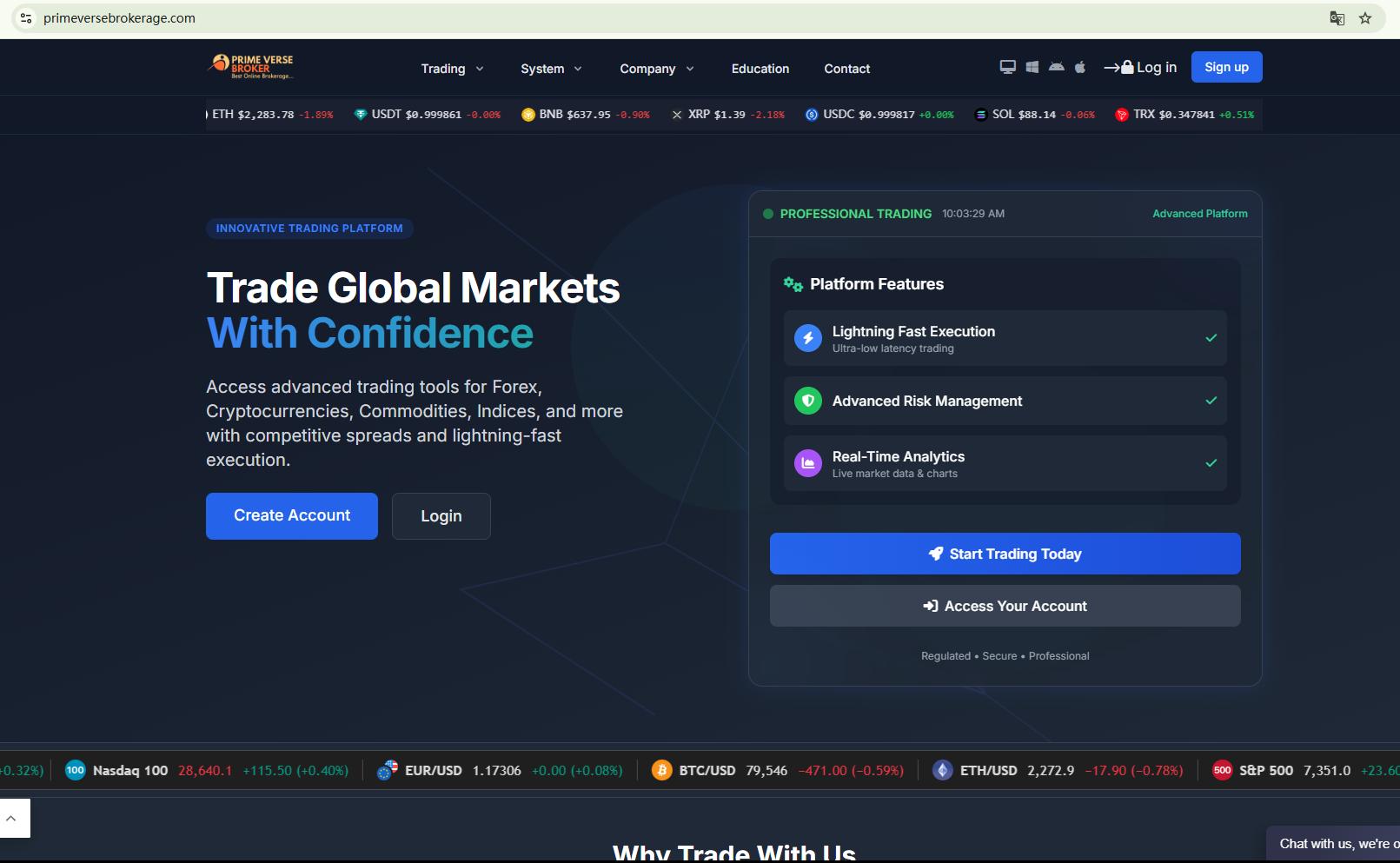Viewport: 1400px width, 863px height.
Task: Click the PROFESSIONAL TRADING label
Action: [856, 214]
